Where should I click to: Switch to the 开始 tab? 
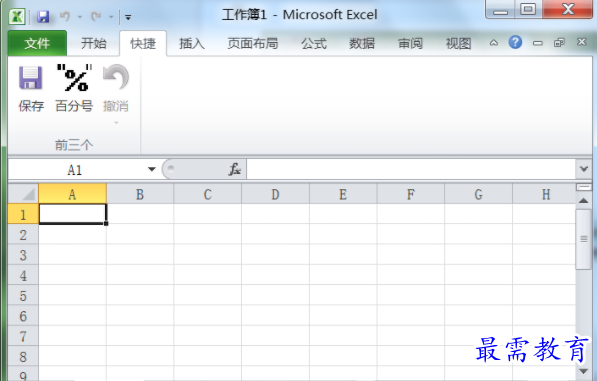[93, 43]
